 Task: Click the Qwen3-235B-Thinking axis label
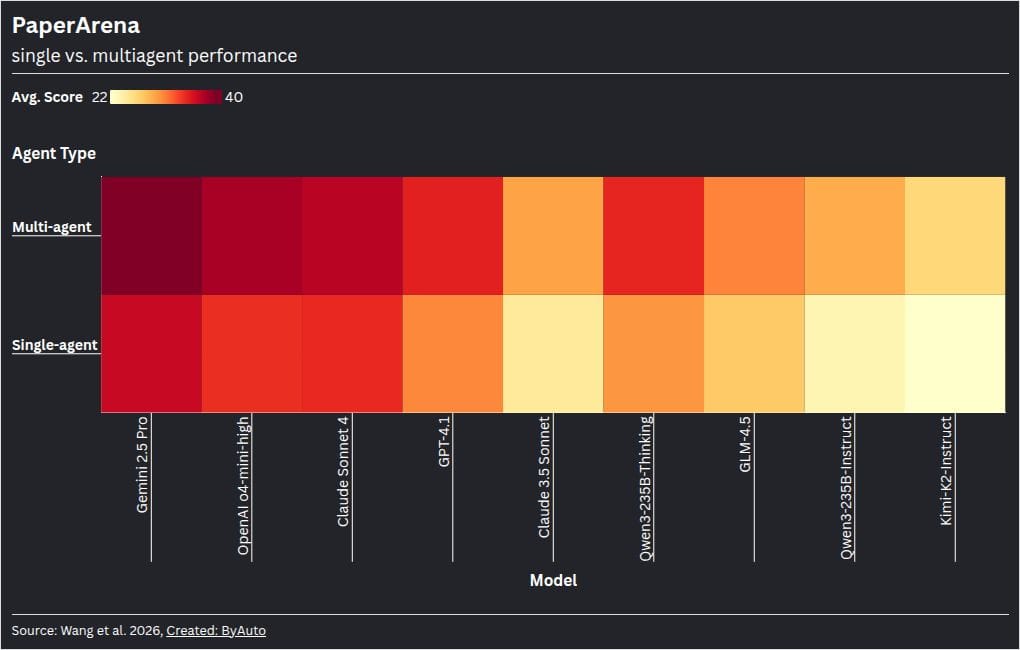(645, 488)
